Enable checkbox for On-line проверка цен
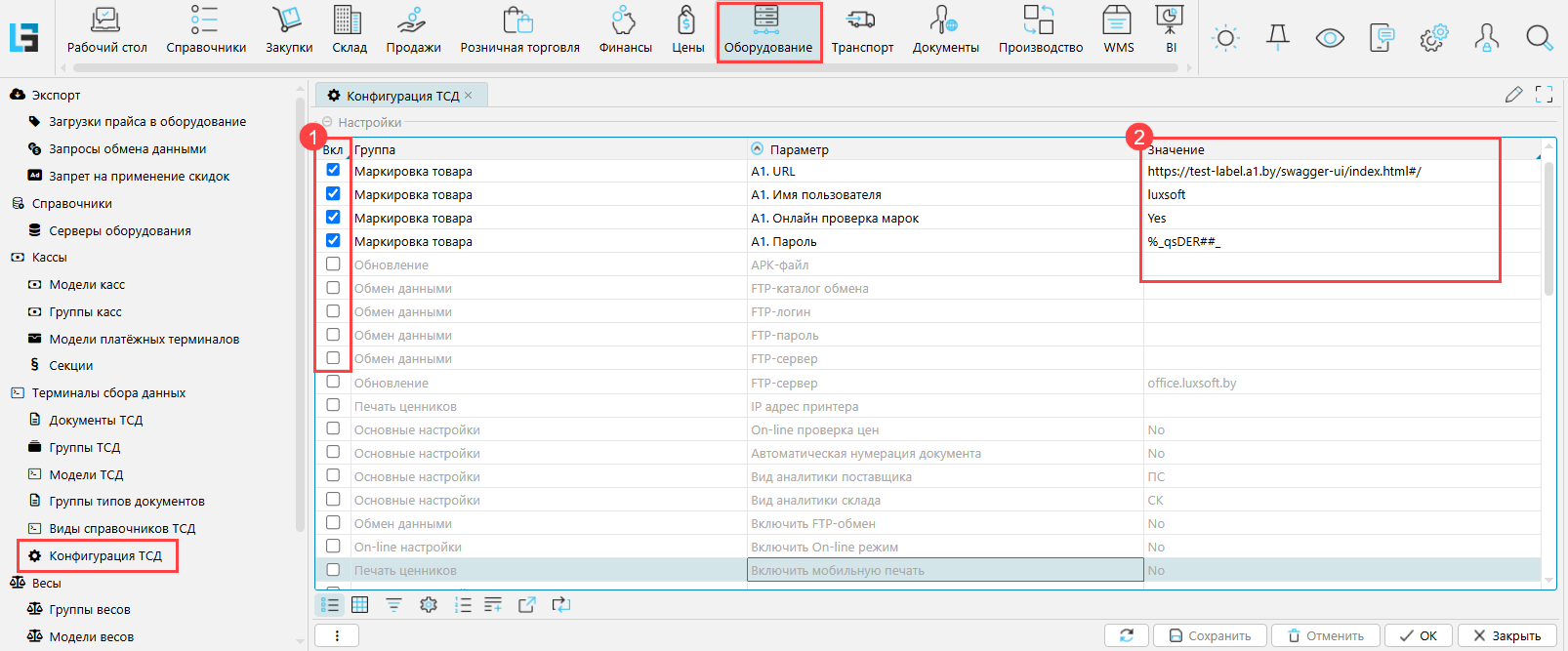The width and height of the screenshot is (1568, 651). coord(333,428)
